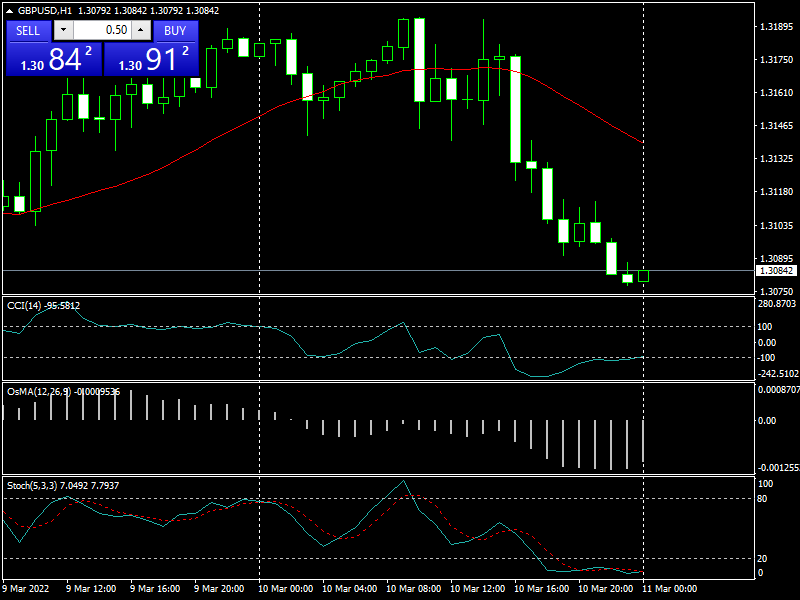This screenshot has width=800, height=600.
Task: Click the CCI scale value 280.8703
Action: click(777, 304)
